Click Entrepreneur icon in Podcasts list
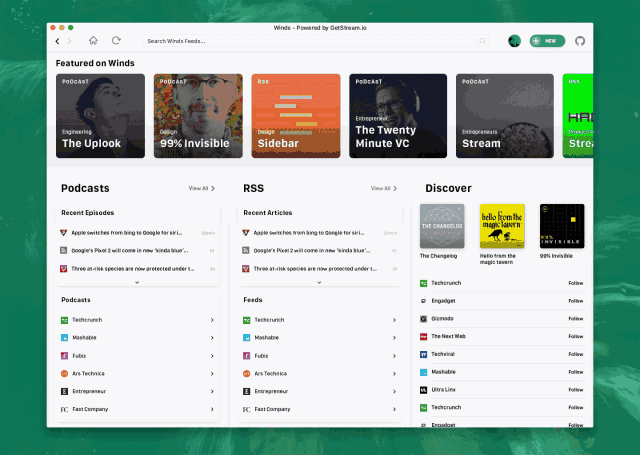640x455 pixels. [64, 391]
